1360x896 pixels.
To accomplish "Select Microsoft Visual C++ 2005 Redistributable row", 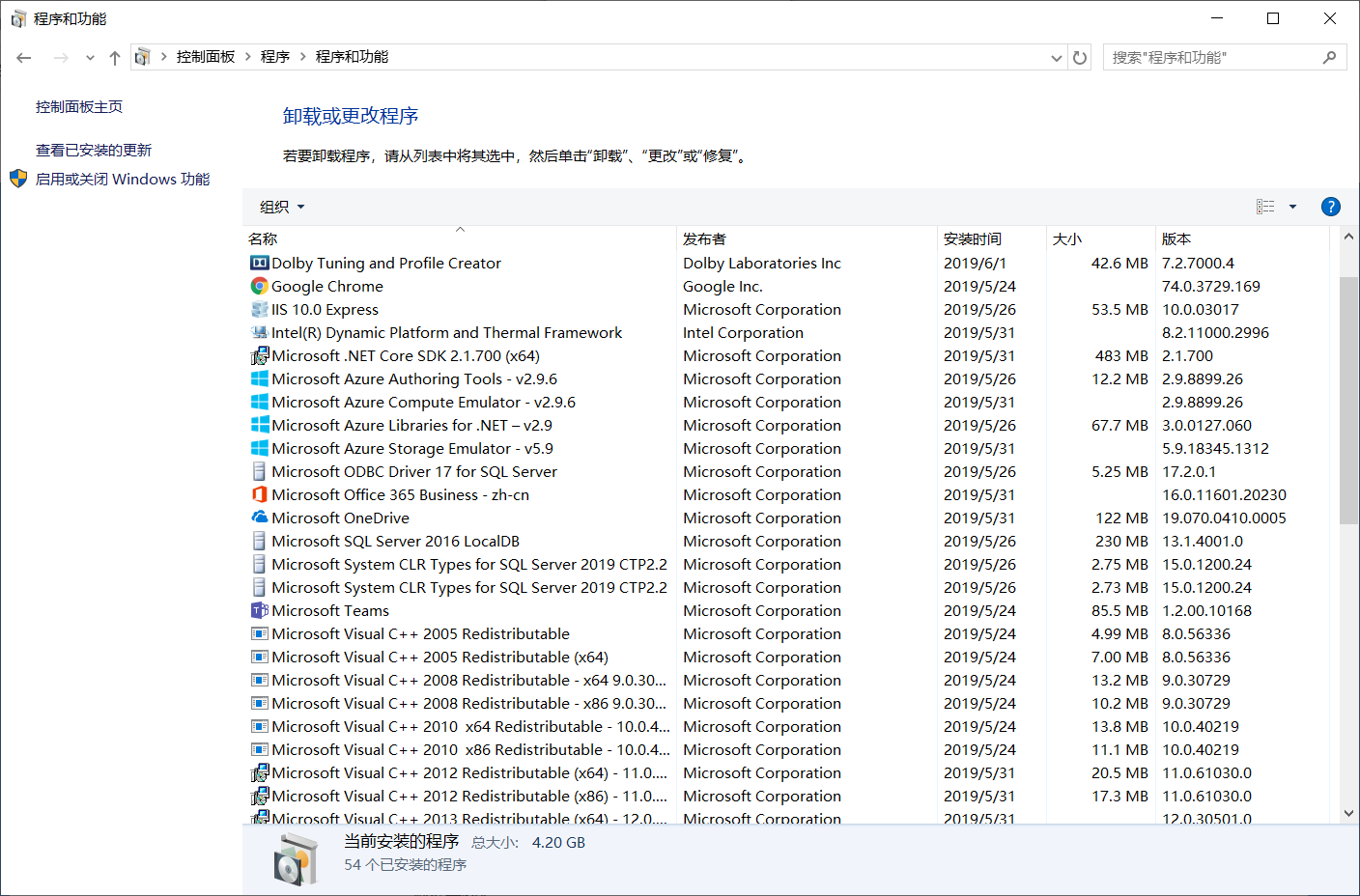I will pos(786,633).
